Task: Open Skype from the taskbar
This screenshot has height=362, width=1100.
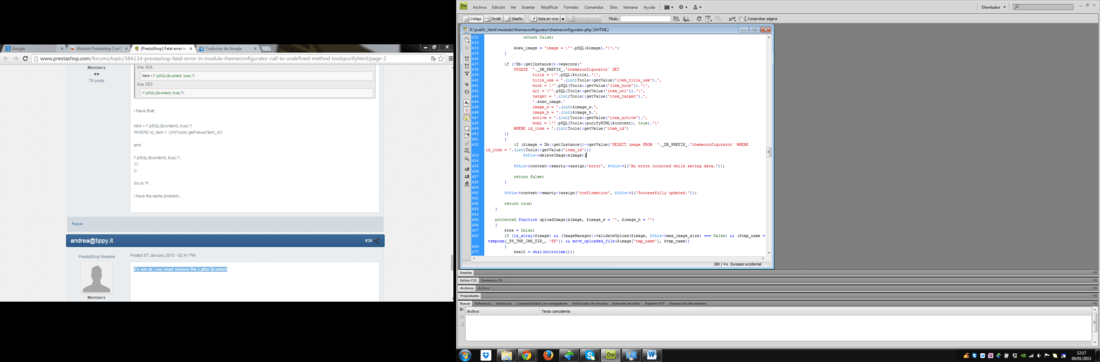Action: [590, 355]
